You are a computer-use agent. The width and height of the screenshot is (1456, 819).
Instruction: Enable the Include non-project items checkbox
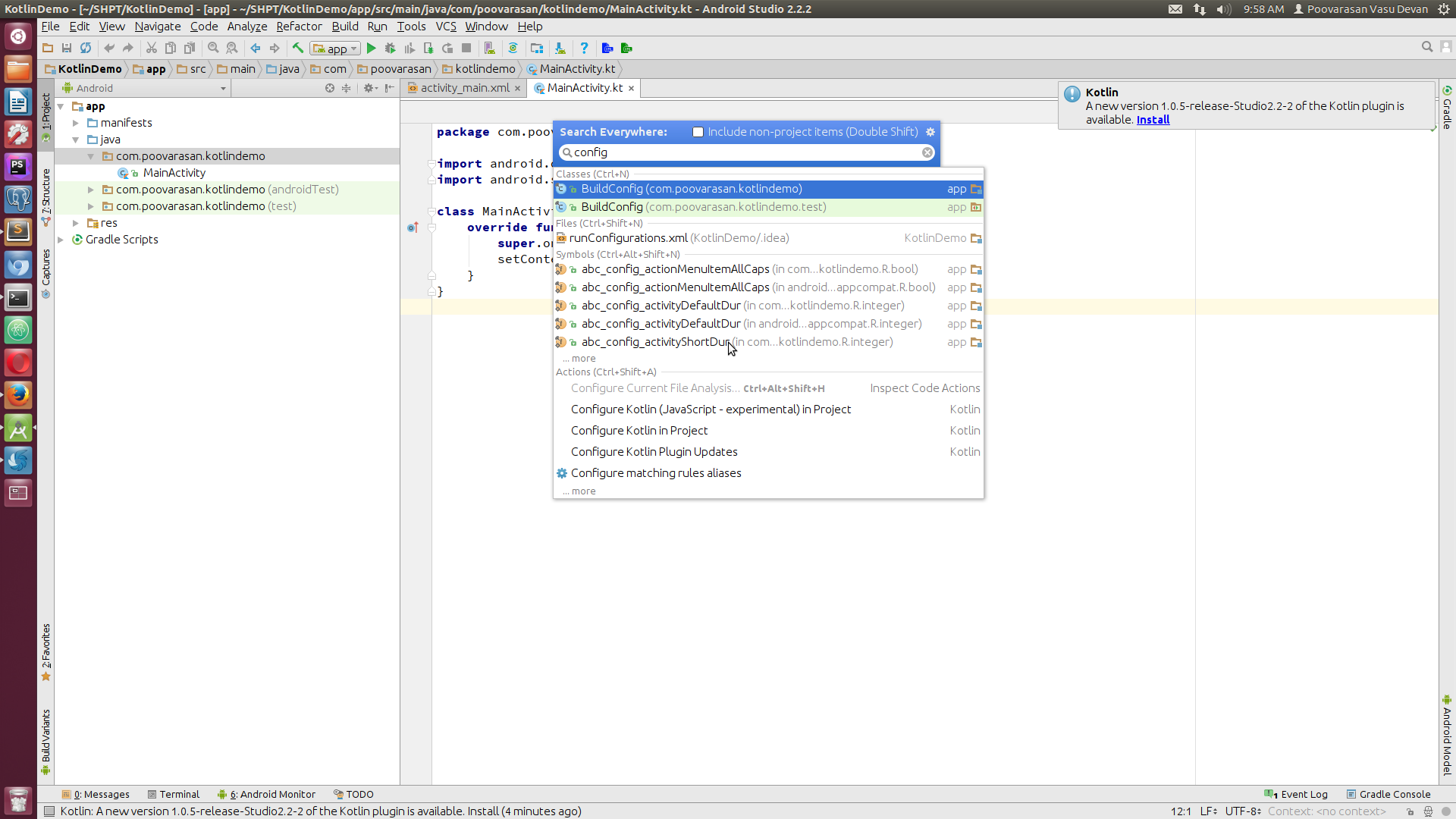pyautogui.click(x=698, y=131)
